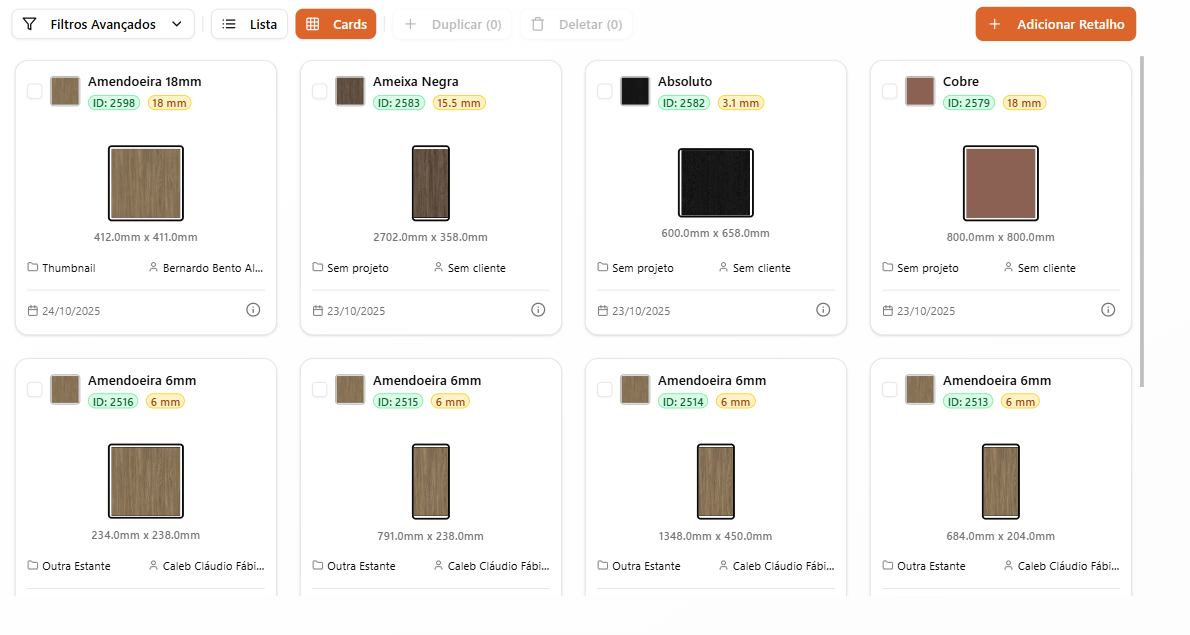Open info icon on Amendoeira 18mm card

point(253,310)
